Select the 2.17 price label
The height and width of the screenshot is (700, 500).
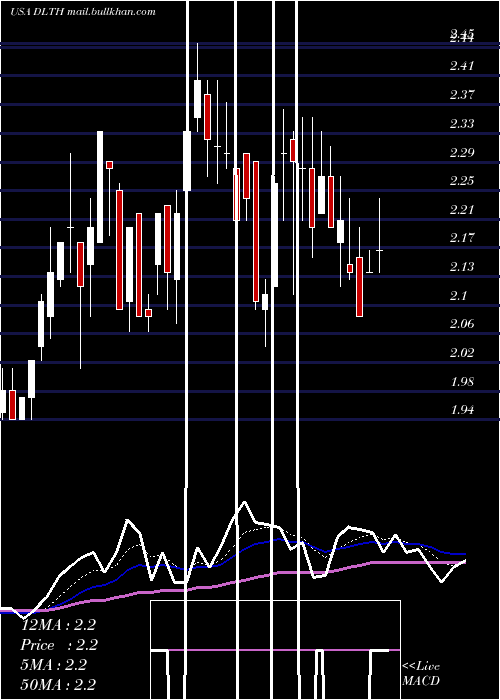[x=462, y=238]
